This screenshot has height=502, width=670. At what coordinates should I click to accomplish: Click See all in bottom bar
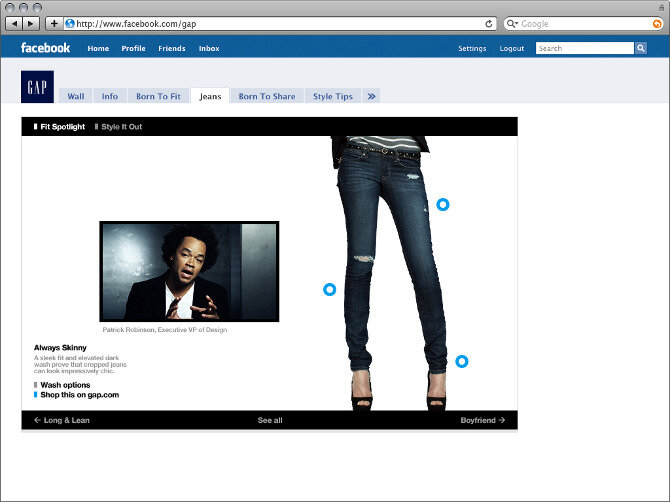270,420
